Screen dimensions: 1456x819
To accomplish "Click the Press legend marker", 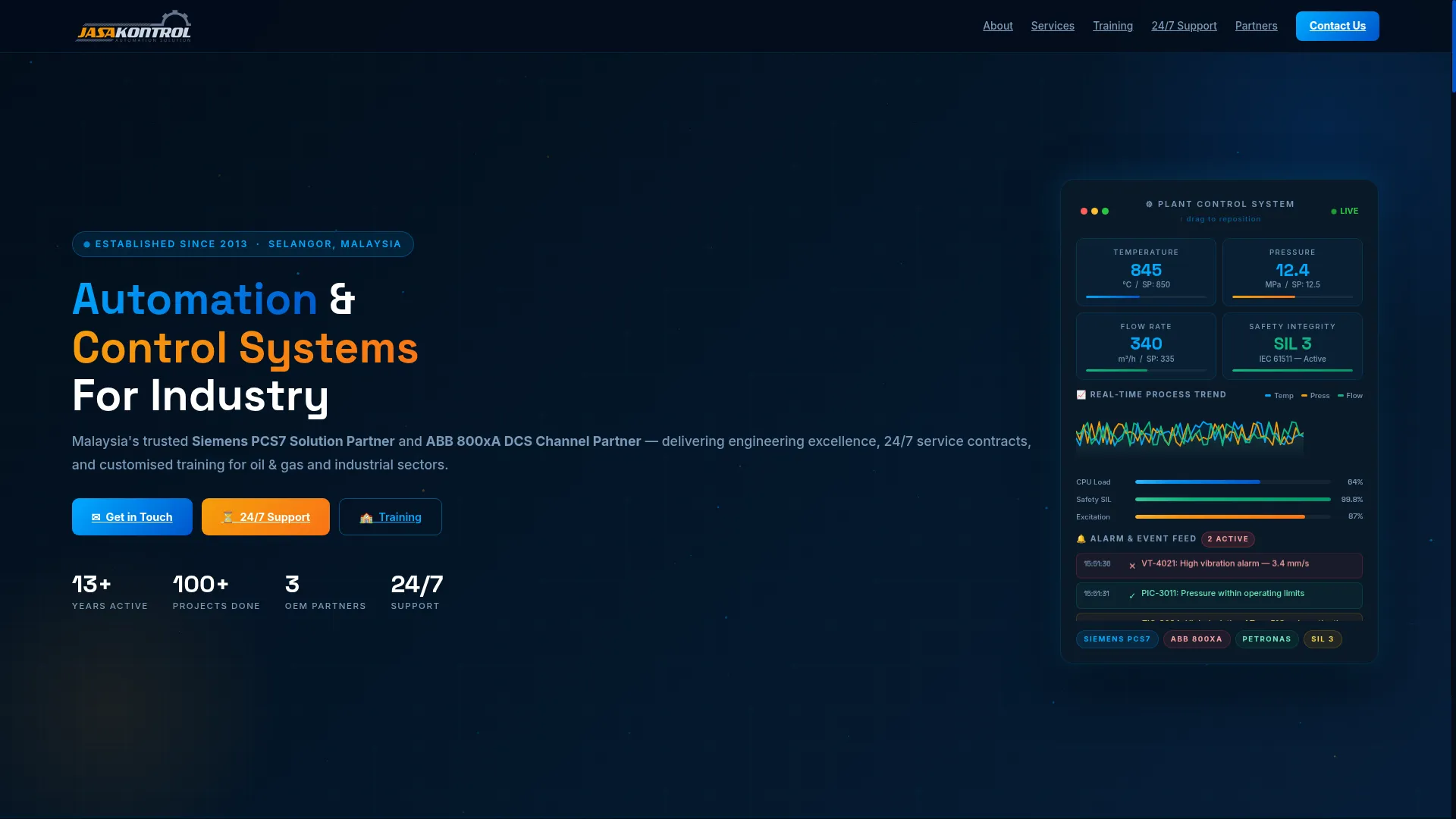I will (x=1304, y=395).
